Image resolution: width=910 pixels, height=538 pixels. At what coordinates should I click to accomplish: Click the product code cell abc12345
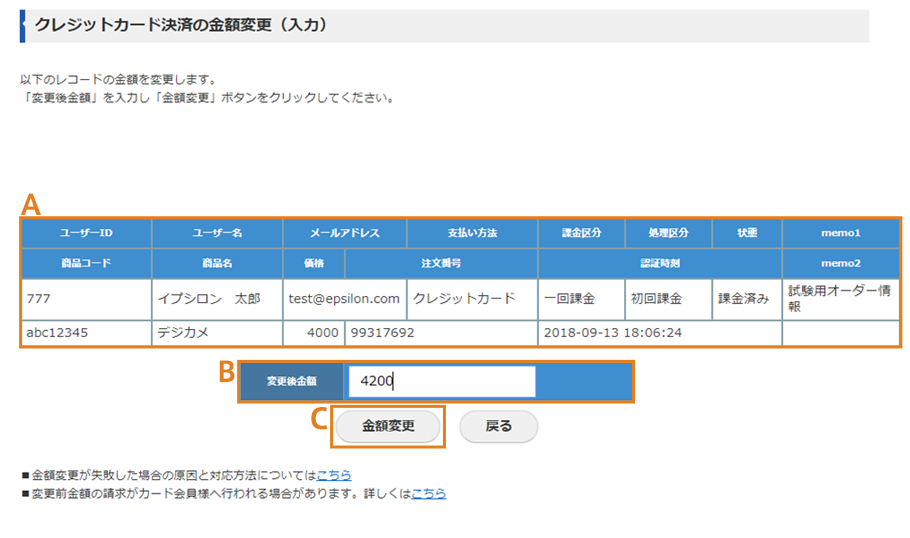coord(86,333)
